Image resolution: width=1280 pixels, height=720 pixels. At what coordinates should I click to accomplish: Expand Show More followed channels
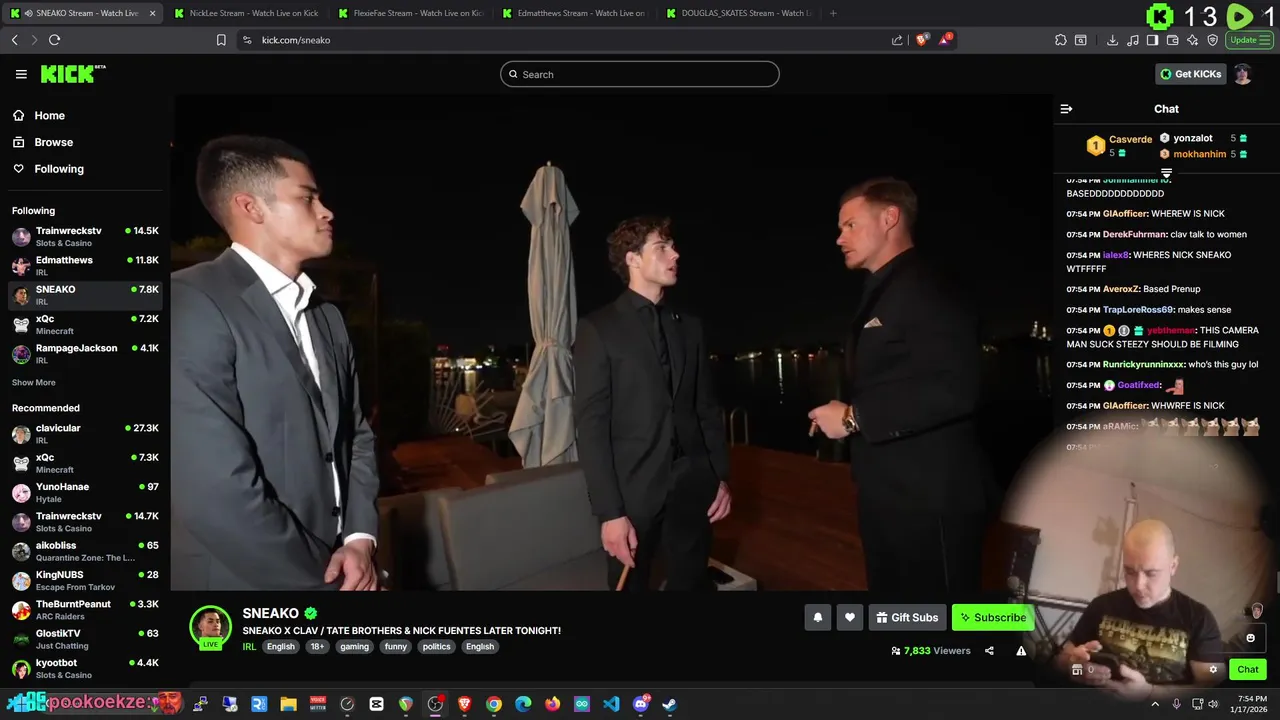(x=34, y=383)
